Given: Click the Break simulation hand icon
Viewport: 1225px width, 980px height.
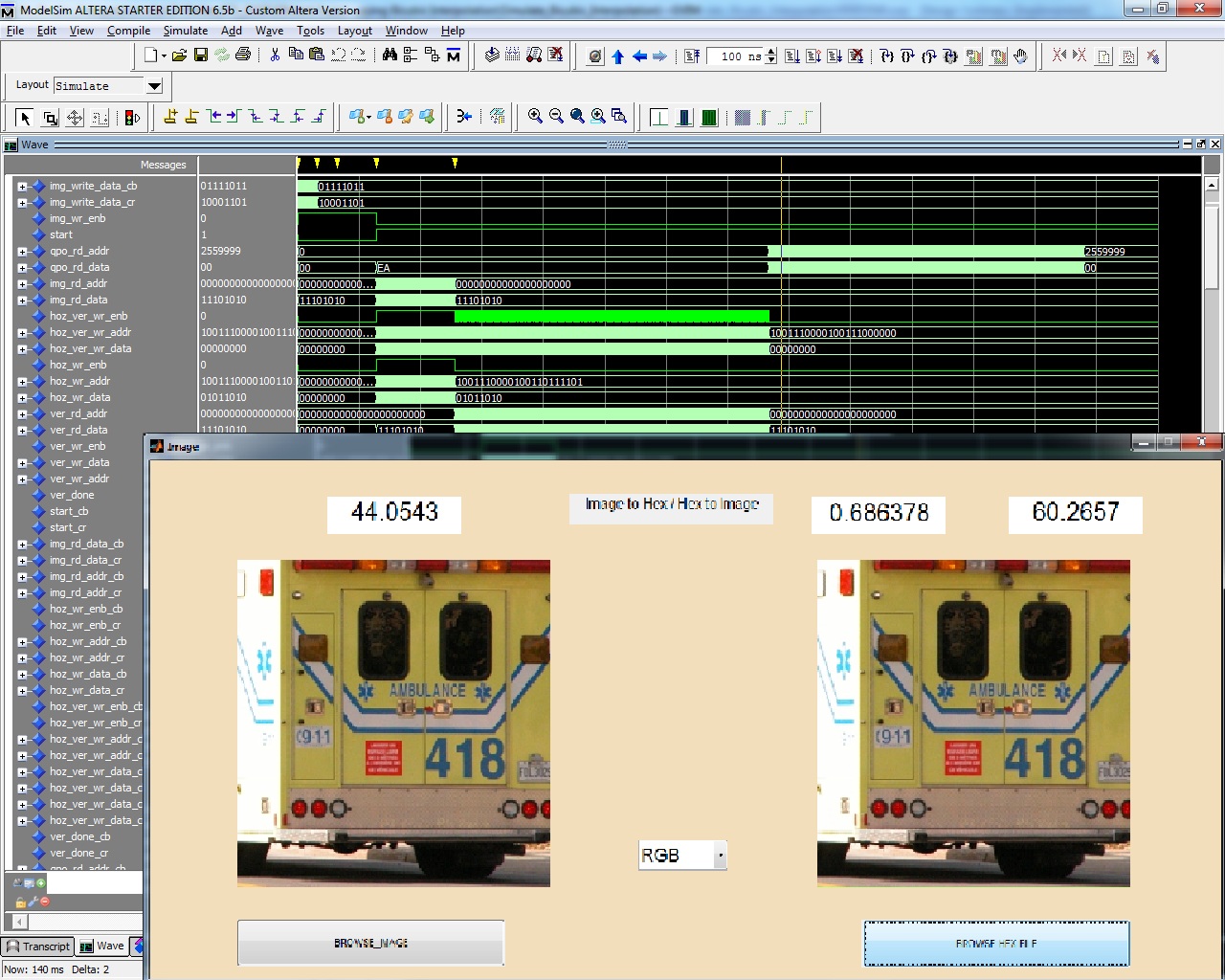Looking at the screenshot, I should 1020,56.
